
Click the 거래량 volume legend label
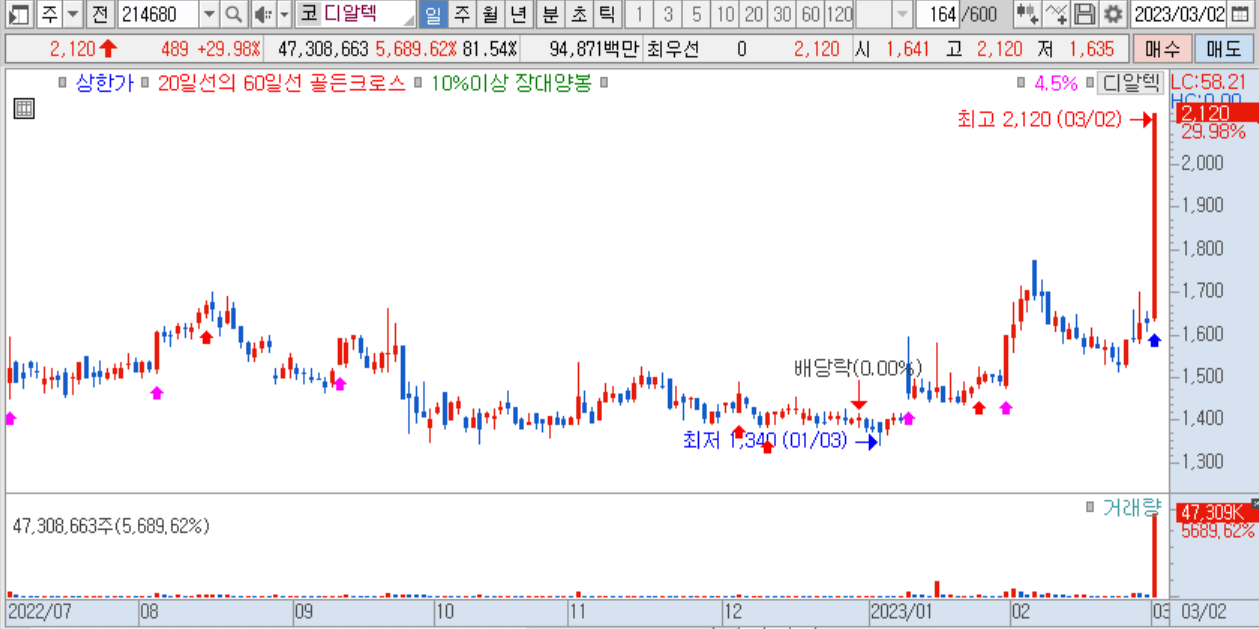pyautogui.click(x=1133, y=507)
